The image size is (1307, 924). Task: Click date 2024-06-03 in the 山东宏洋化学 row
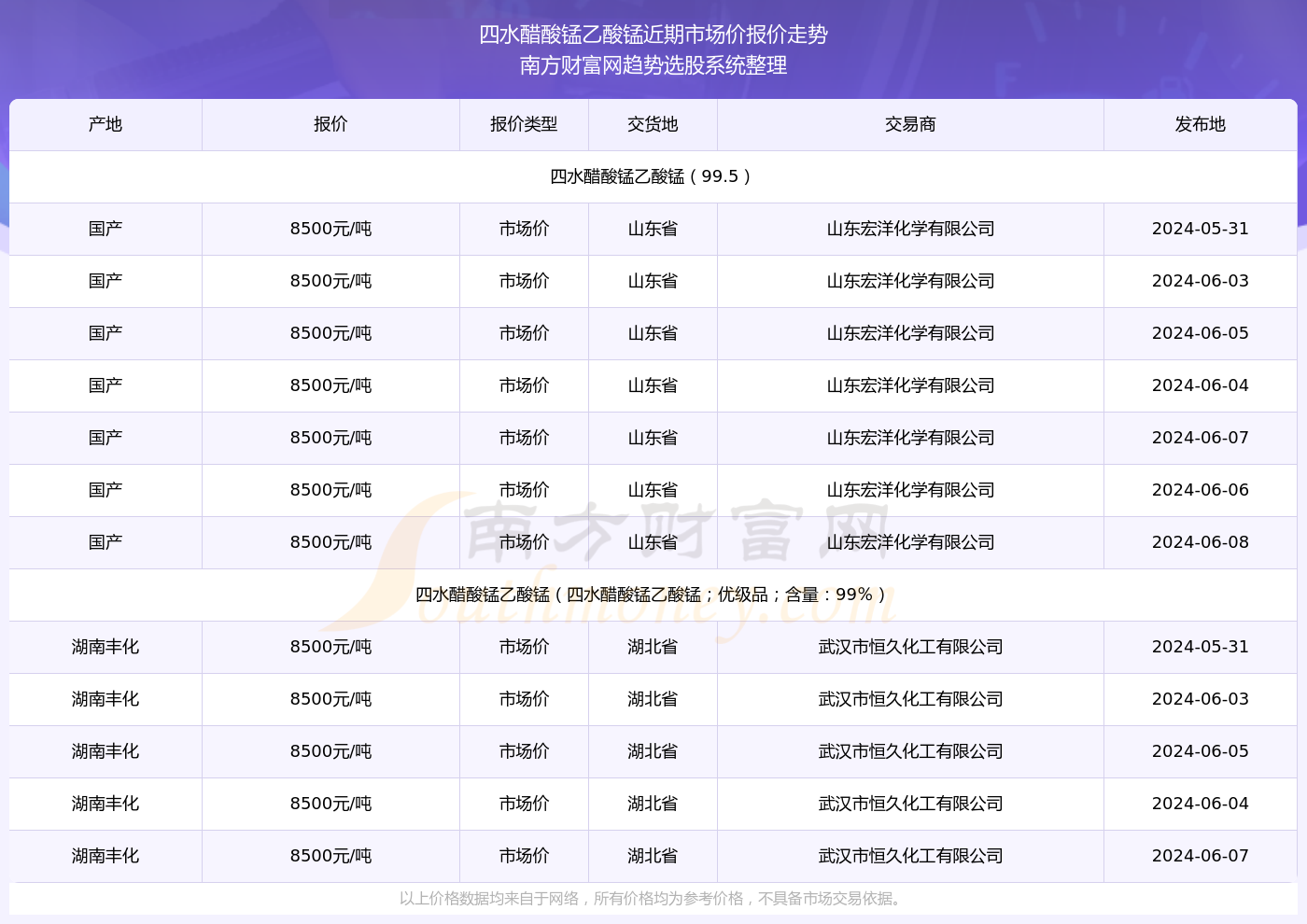coord(1201,281)
